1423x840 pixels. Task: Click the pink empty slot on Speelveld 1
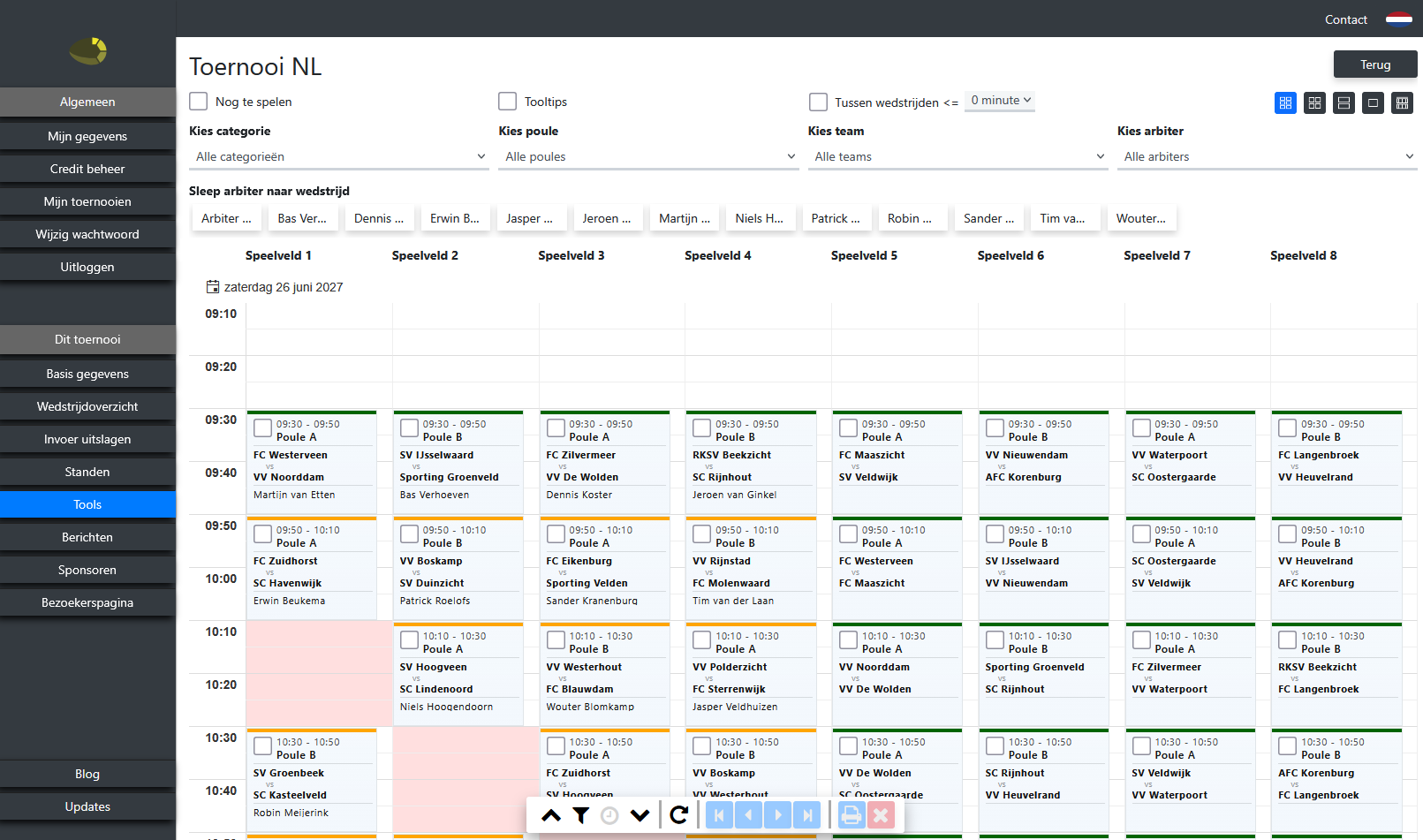319,673
